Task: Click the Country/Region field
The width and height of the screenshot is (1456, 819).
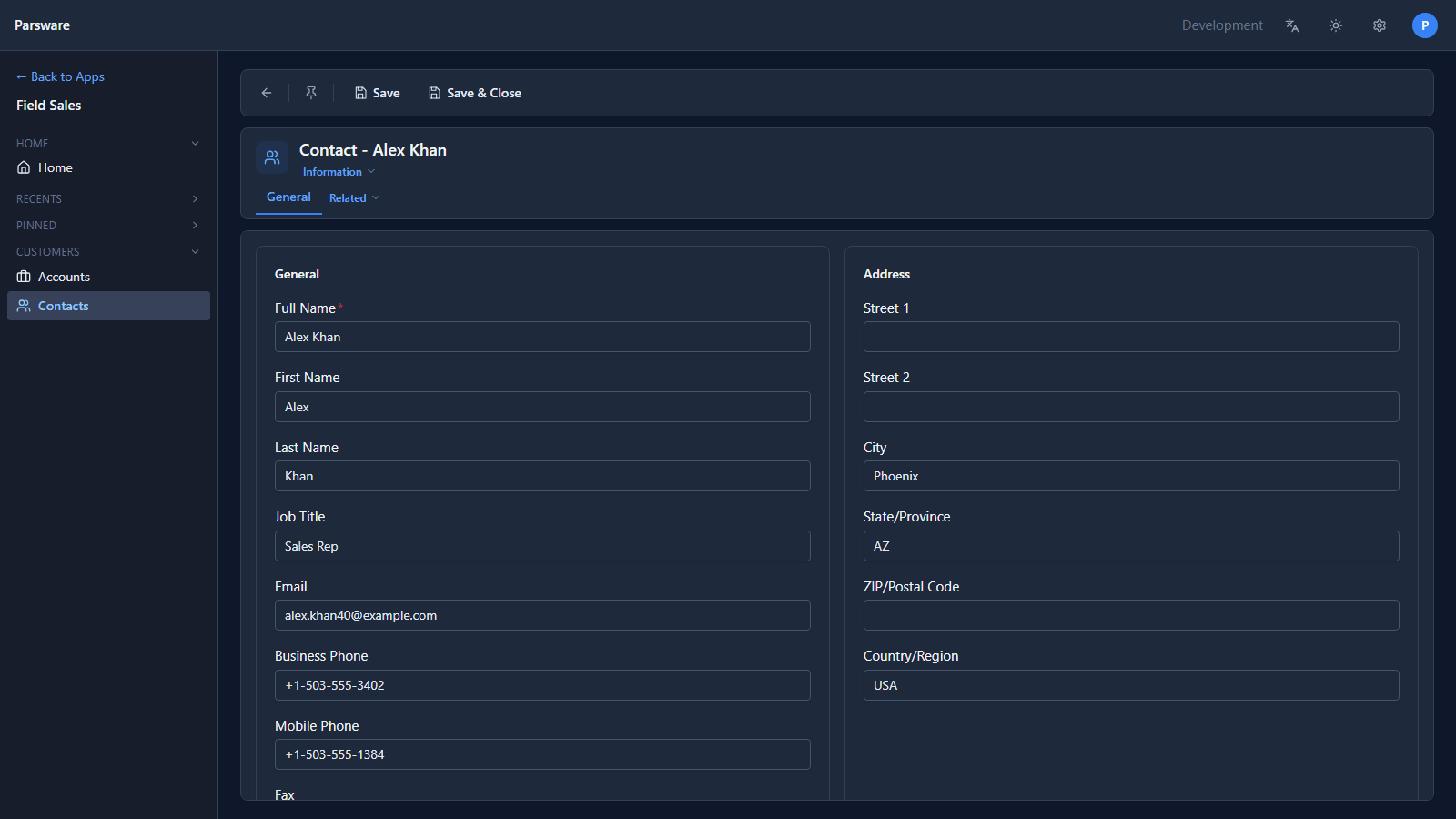Action: click(1131, 685)
